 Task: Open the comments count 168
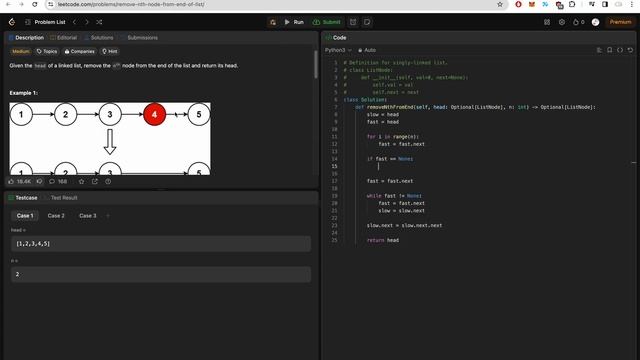point(58,181)
